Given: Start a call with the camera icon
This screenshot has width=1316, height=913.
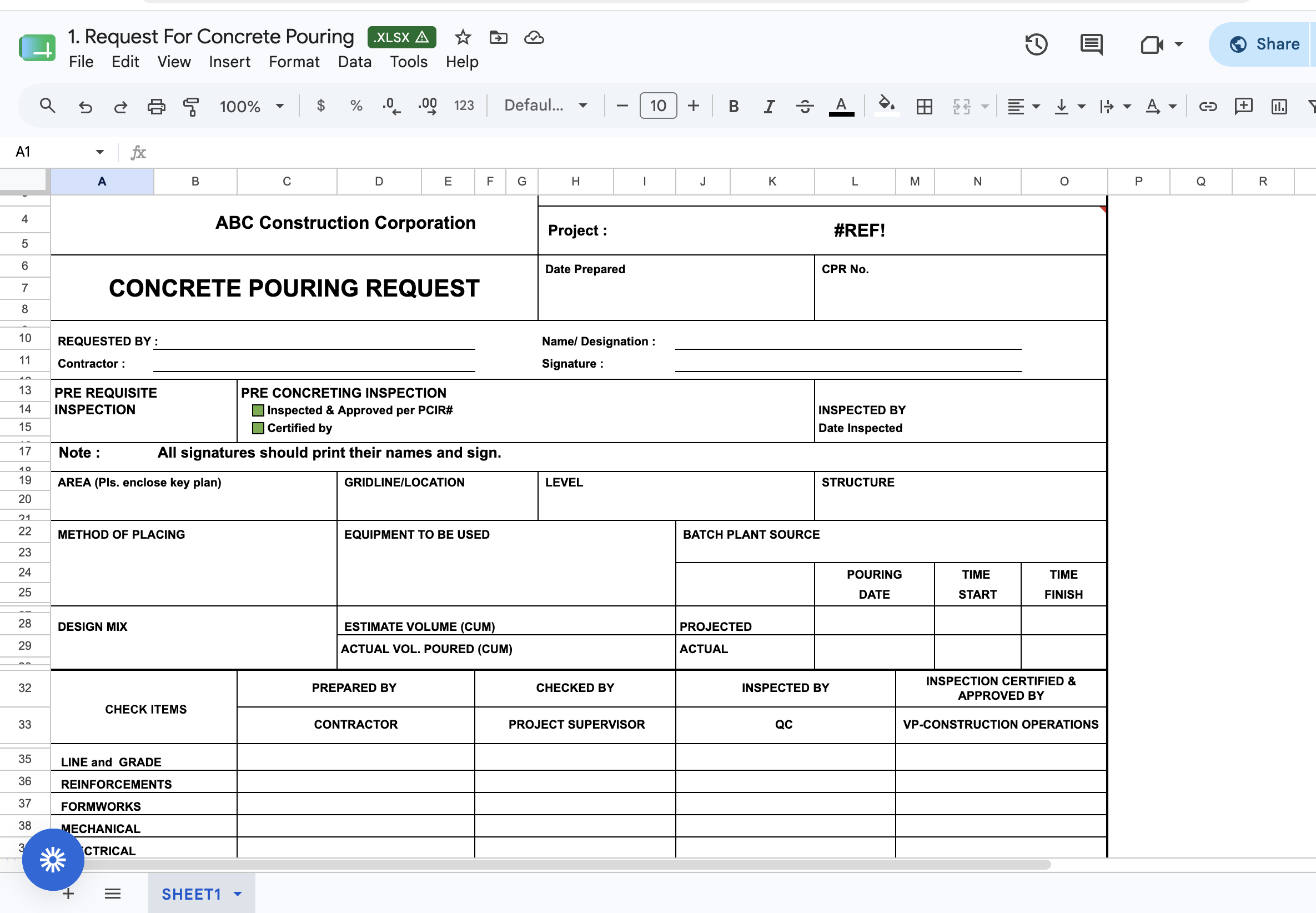Looking at the screenshot, I should [x=1152, y=44].
